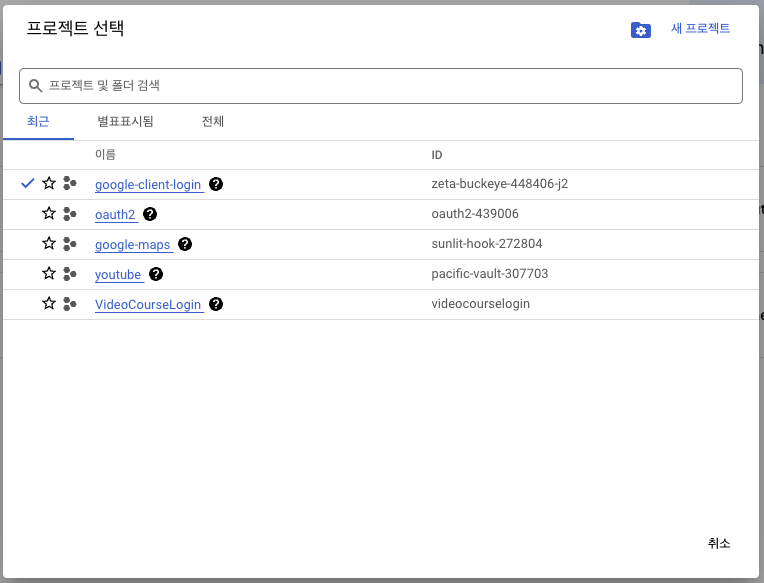Star the google-client-login project
Viewport: 764px width, 583px height.
point(48,184)
